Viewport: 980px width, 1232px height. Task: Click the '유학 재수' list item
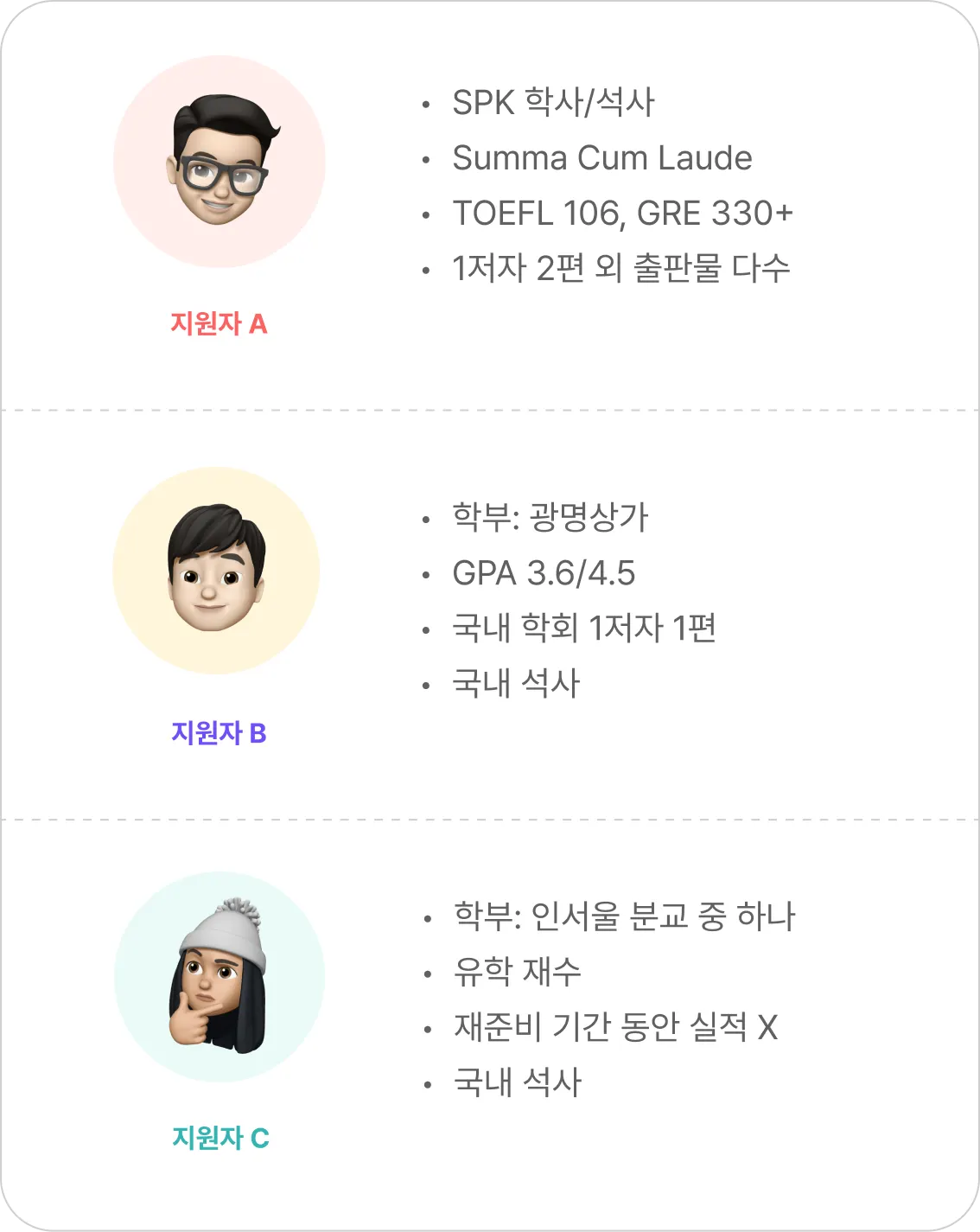(x=517, y=972)
